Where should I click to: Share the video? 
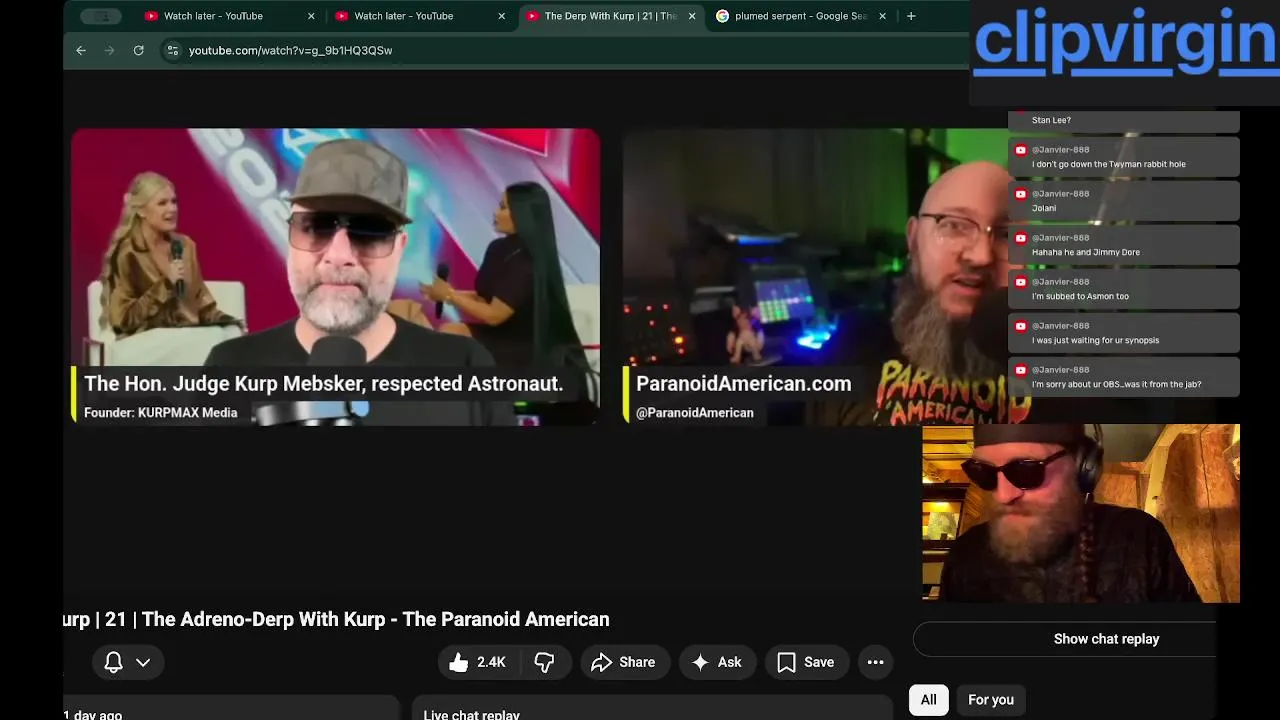click(624, 662)
